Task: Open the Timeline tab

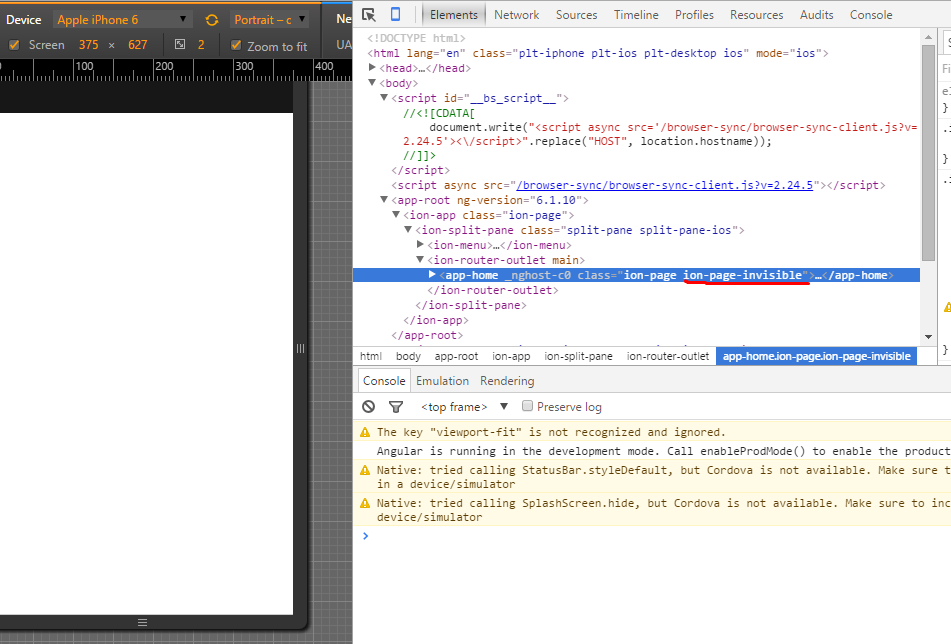Action: (636, 15)
